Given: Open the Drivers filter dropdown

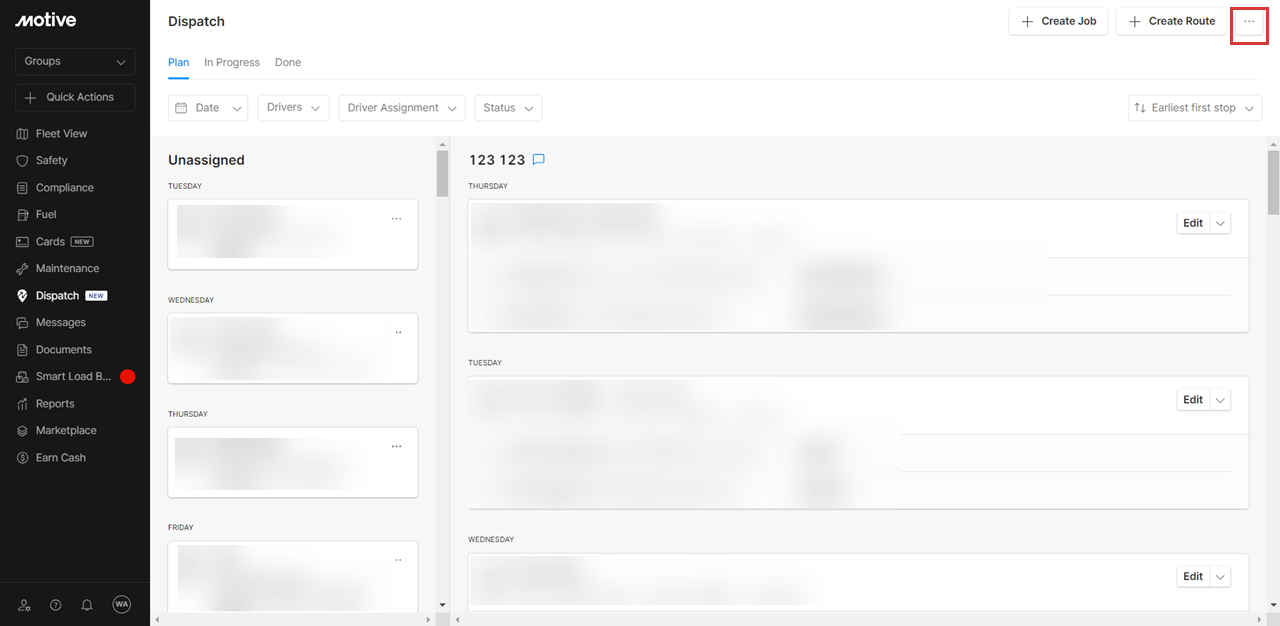Looking at the screenshot, I should (293, 108).
